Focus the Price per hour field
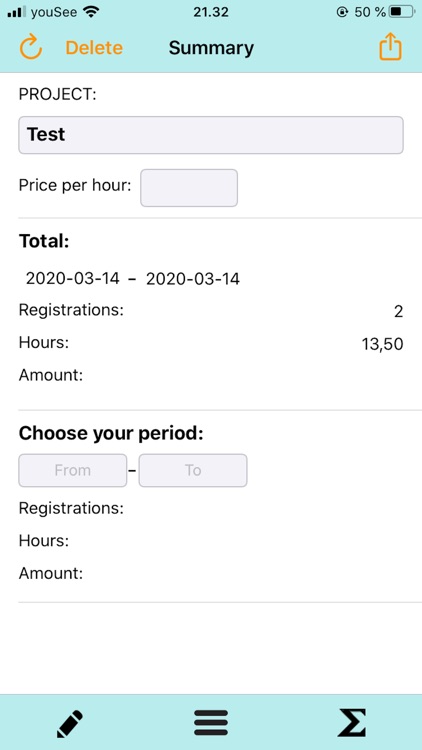Viewport: 422px width, 750px height. pyautogui.click(x=189, y=188)
